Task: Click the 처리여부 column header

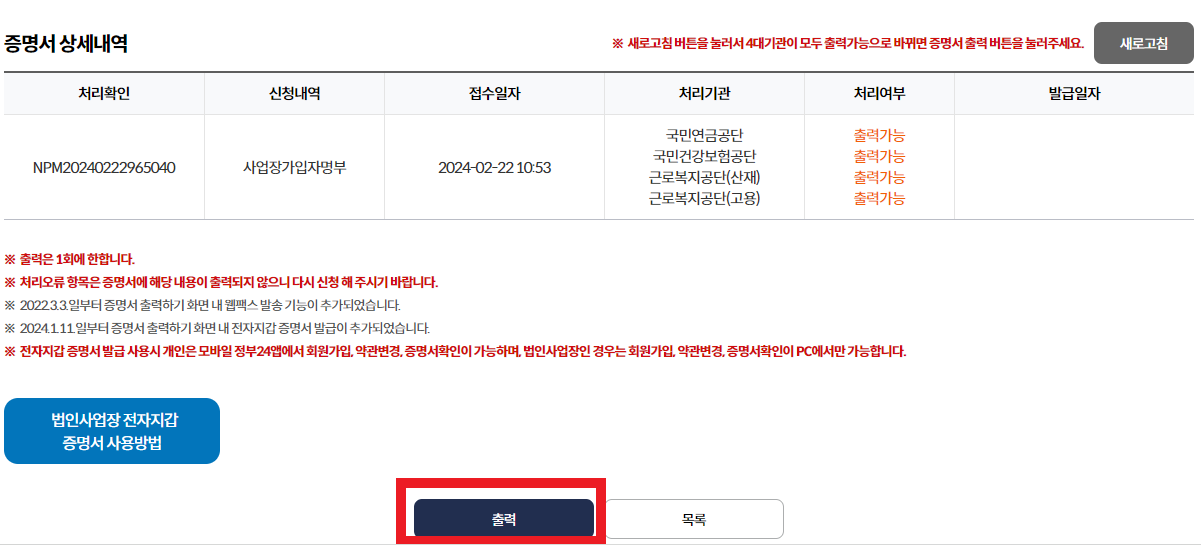Action: [879, 94]
